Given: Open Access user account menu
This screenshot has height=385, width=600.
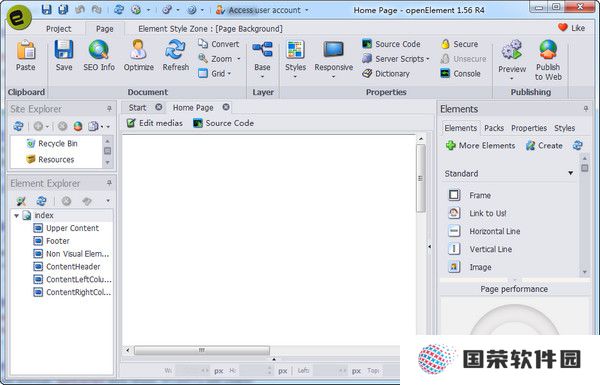Looking at the screenshot, I should coord(262,10).
